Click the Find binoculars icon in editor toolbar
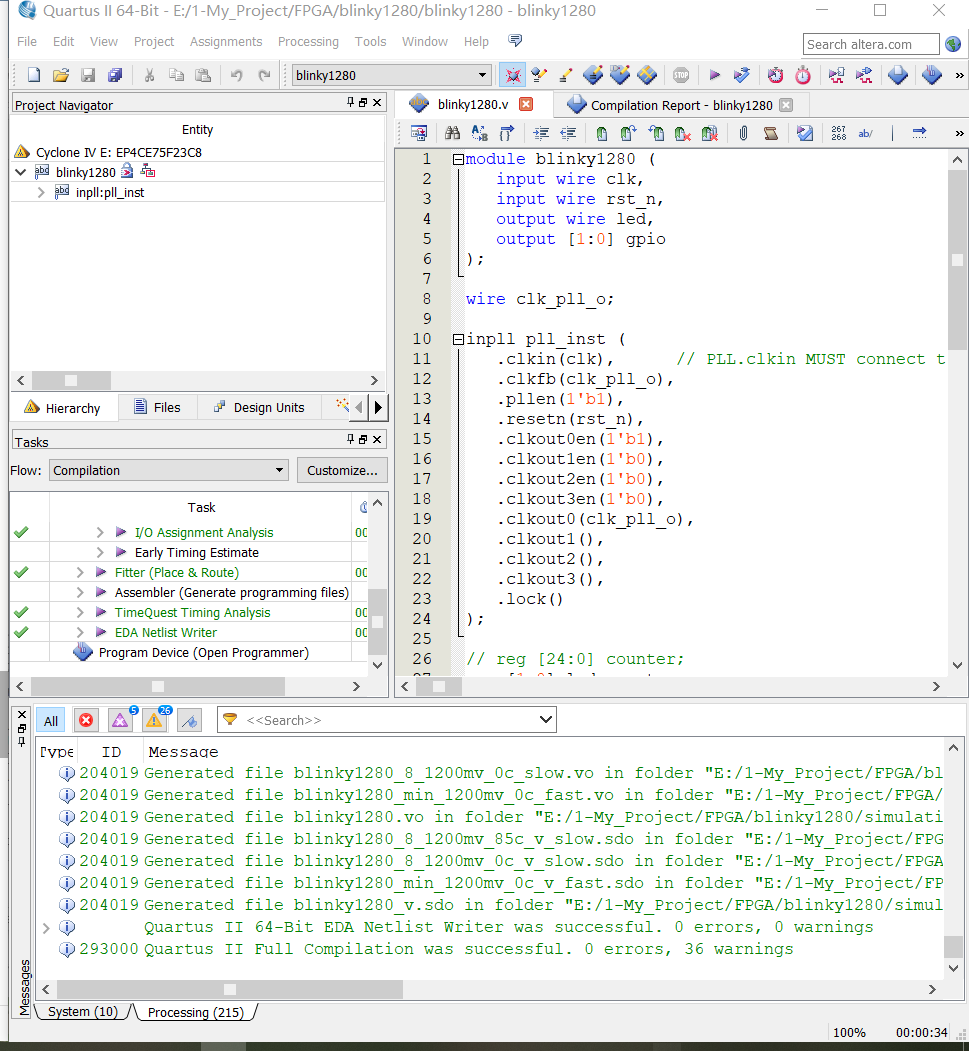Screen dimensions: 969x1051 click(452, 133)
